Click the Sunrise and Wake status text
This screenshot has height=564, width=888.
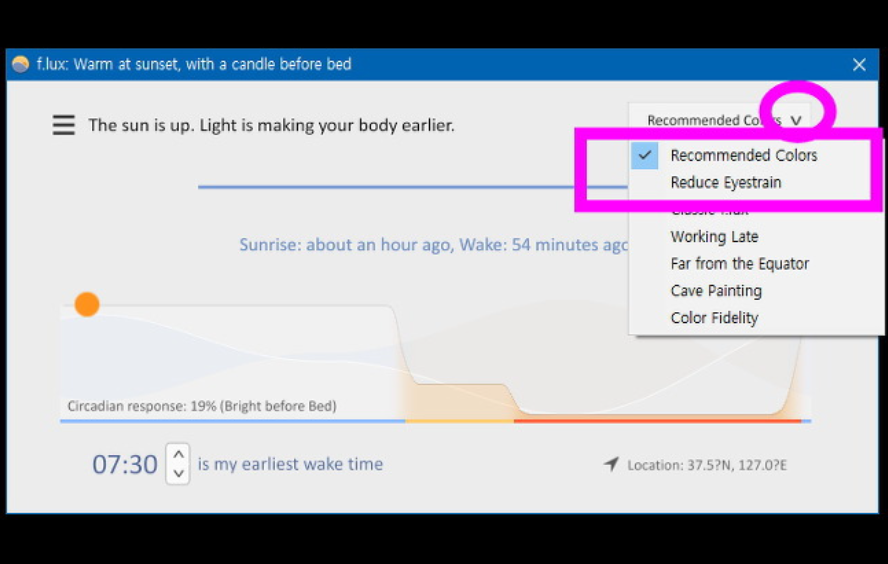[434, 245]
